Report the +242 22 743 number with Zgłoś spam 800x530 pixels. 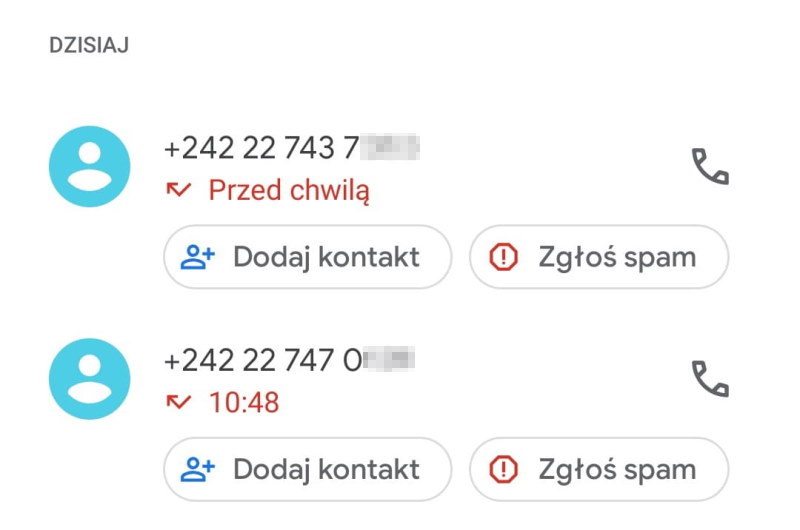click(599, 257)
